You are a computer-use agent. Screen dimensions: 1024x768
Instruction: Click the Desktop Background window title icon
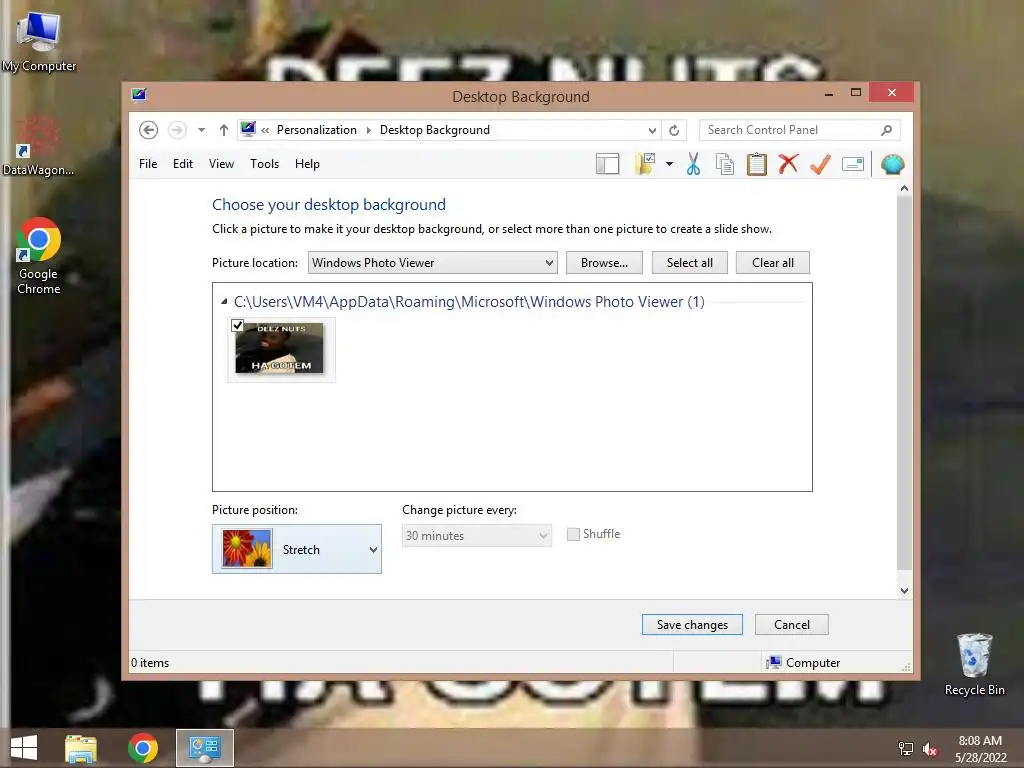coord(139,95)
